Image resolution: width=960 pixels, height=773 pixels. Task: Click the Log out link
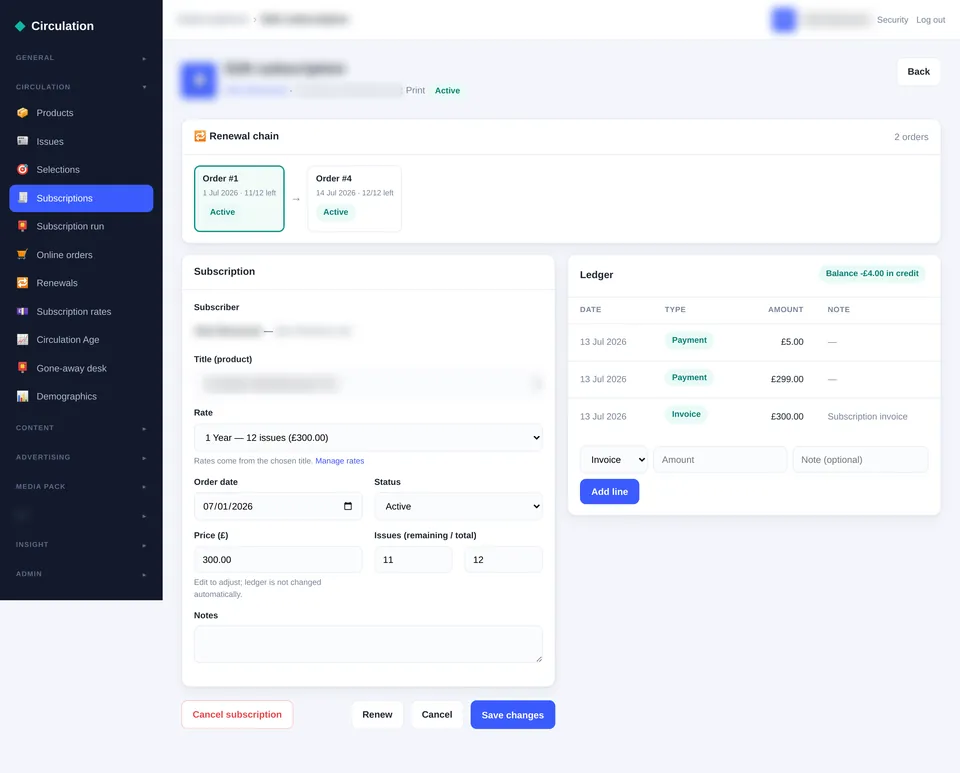click(x=931, y=20)
